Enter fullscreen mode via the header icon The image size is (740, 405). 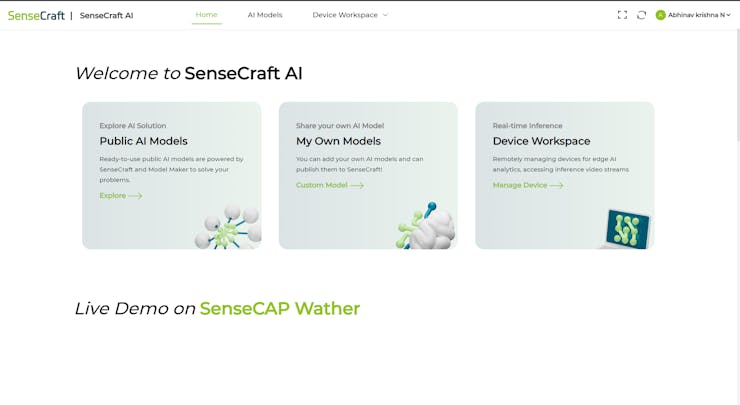click(x=622, y=15)
